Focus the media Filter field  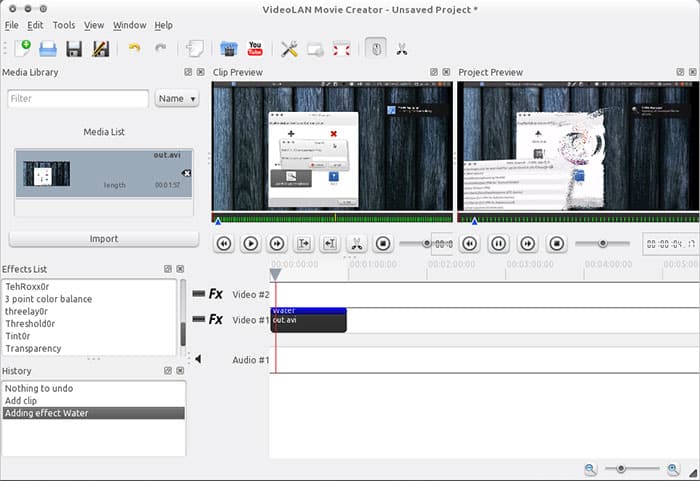(78, 99)
